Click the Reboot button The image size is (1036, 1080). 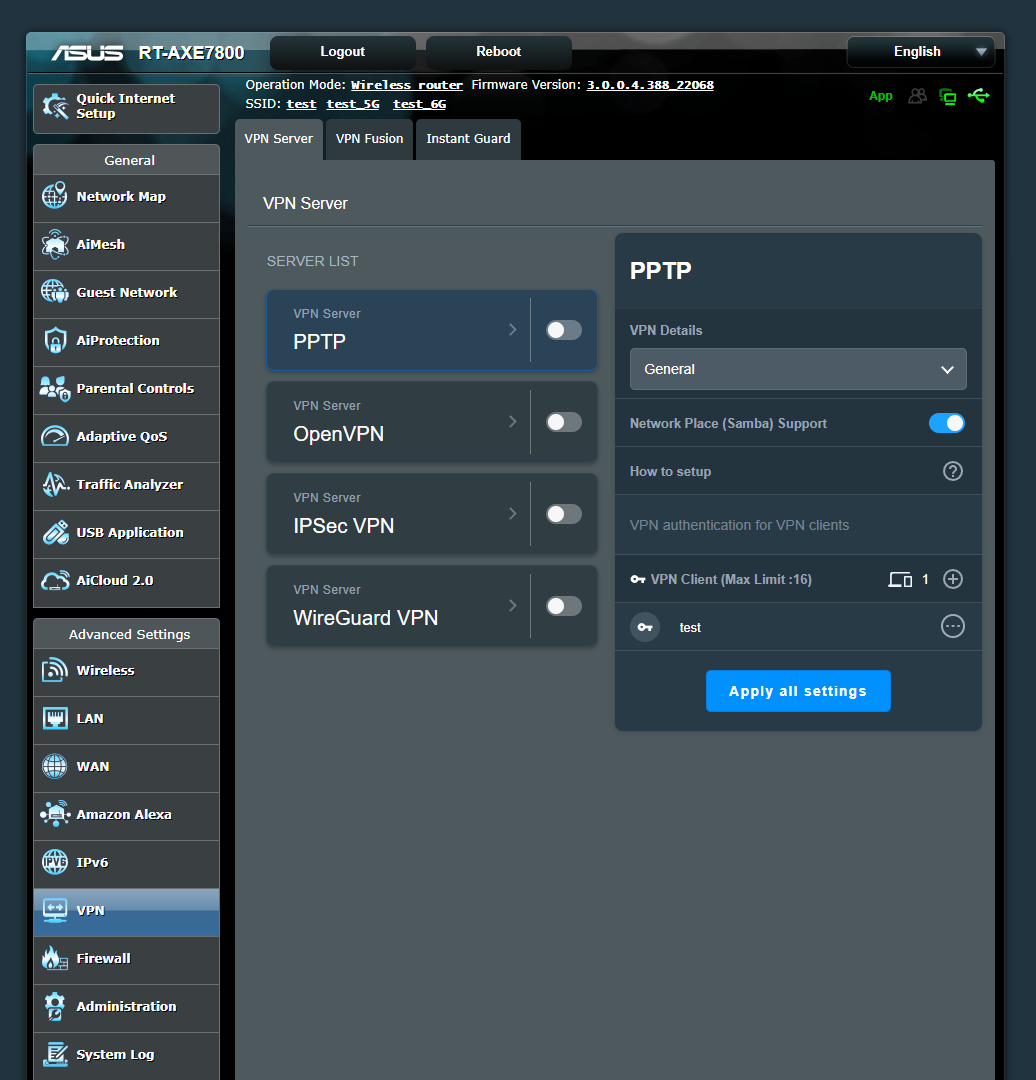point(499,52)
